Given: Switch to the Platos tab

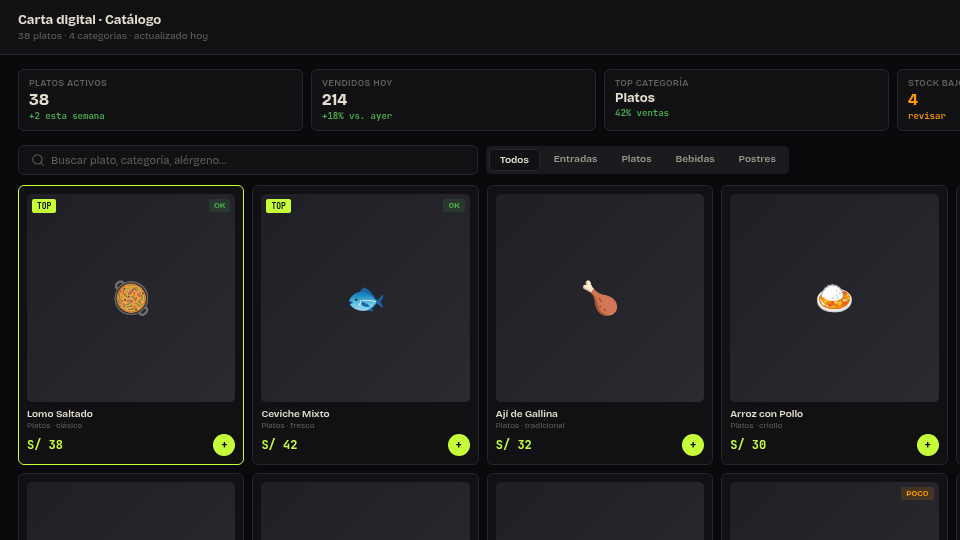Looking at the screenshot, I should point(636,159).
